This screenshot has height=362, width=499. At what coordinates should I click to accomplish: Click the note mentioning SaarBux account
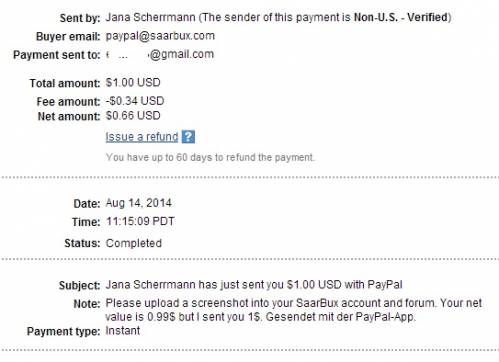coord(294,310)
